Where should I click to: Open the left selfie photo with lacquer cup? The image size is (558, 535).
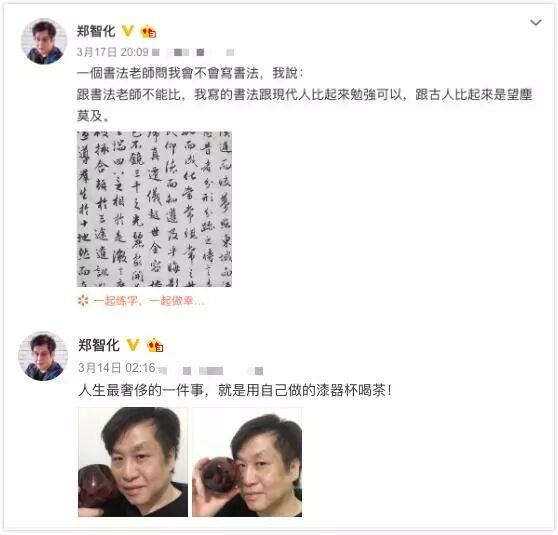pyautogui.click(x=133, y=462)
